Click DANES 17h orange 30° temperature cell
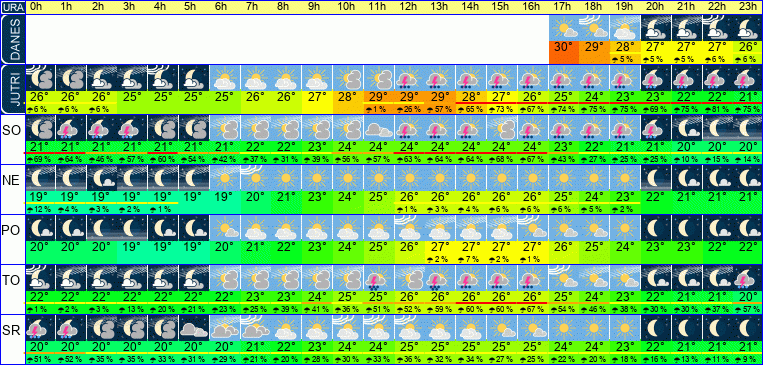 click(564, 53)
